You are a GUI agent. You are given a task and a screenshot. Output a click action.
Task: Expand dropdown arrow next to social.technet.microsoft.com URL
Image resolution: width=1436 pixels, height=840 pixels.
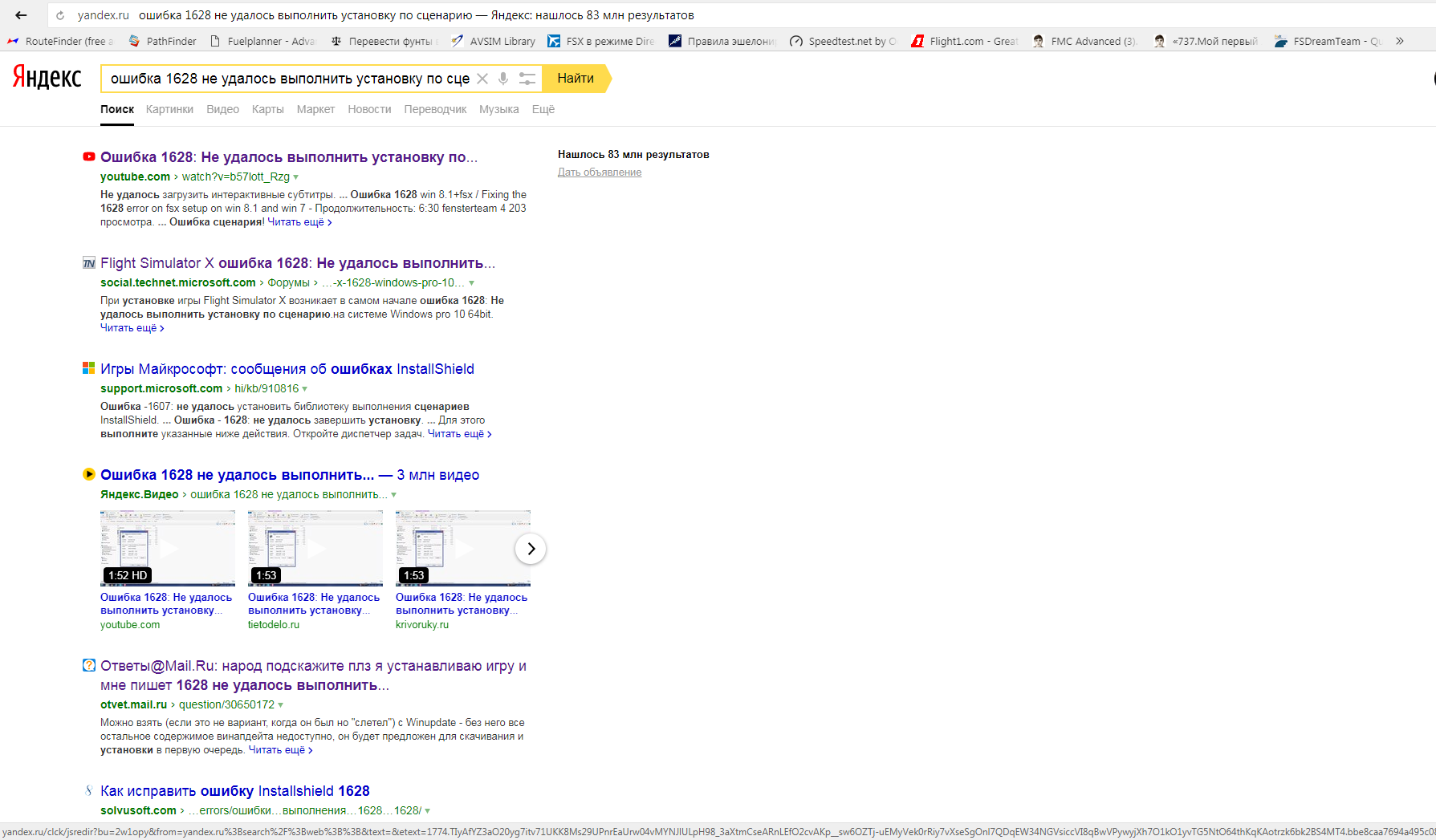[x=471, y=283]
